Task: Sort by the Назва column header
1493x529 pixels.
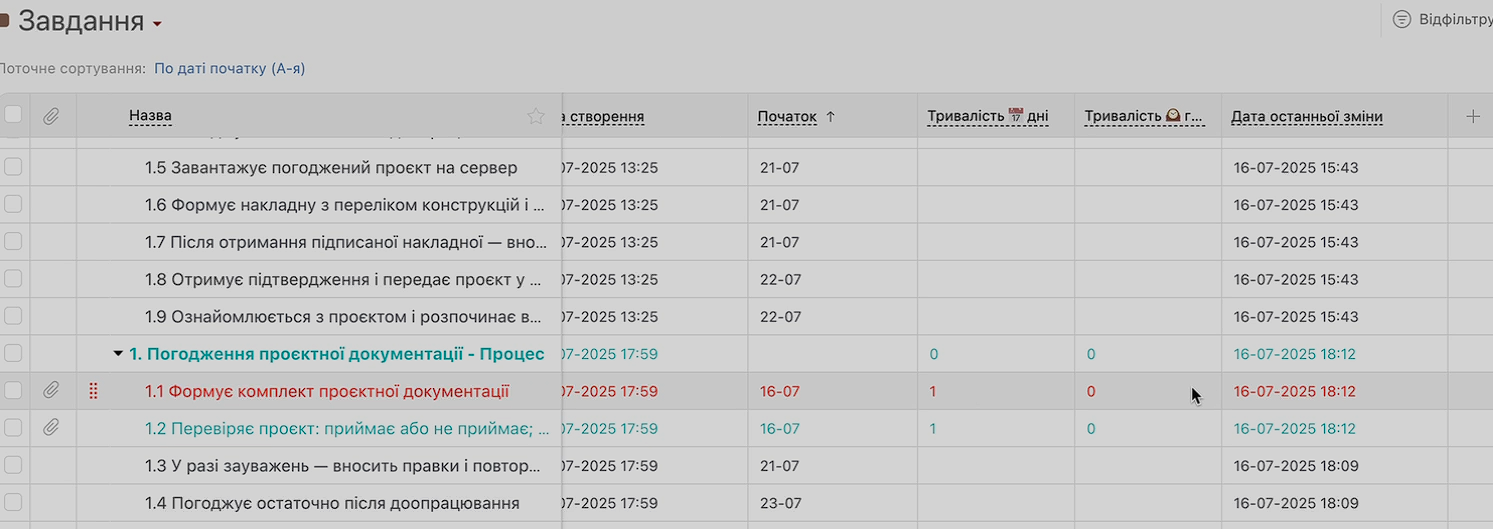Action: [150, 116]
